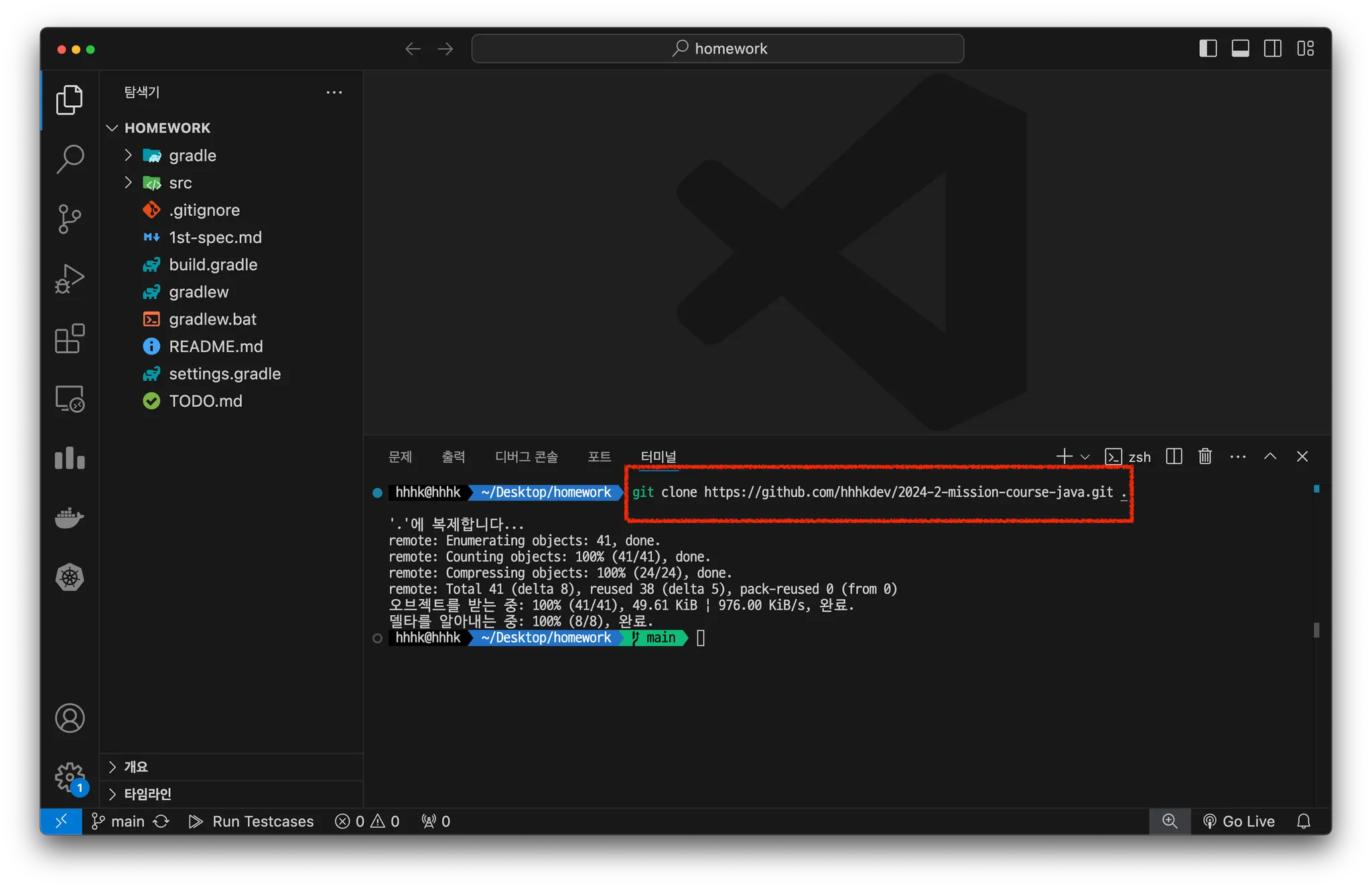The image size is (1372, 888).
Task: Toggle the primary side bar layout
Action: coord(1208,48)
